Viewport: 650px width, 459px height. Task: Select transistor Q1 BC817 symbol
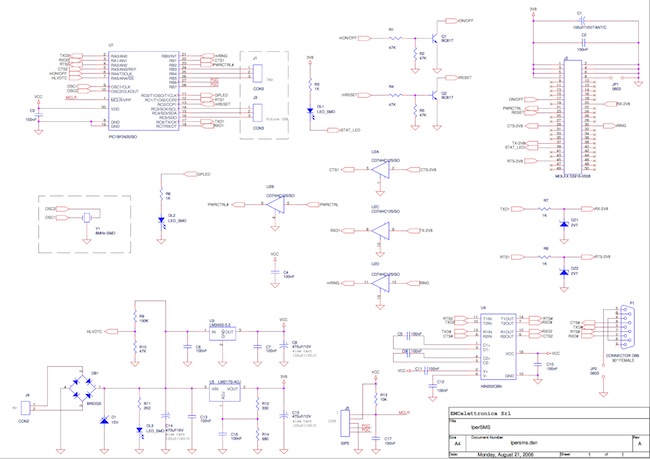click(x=435, y=38)
